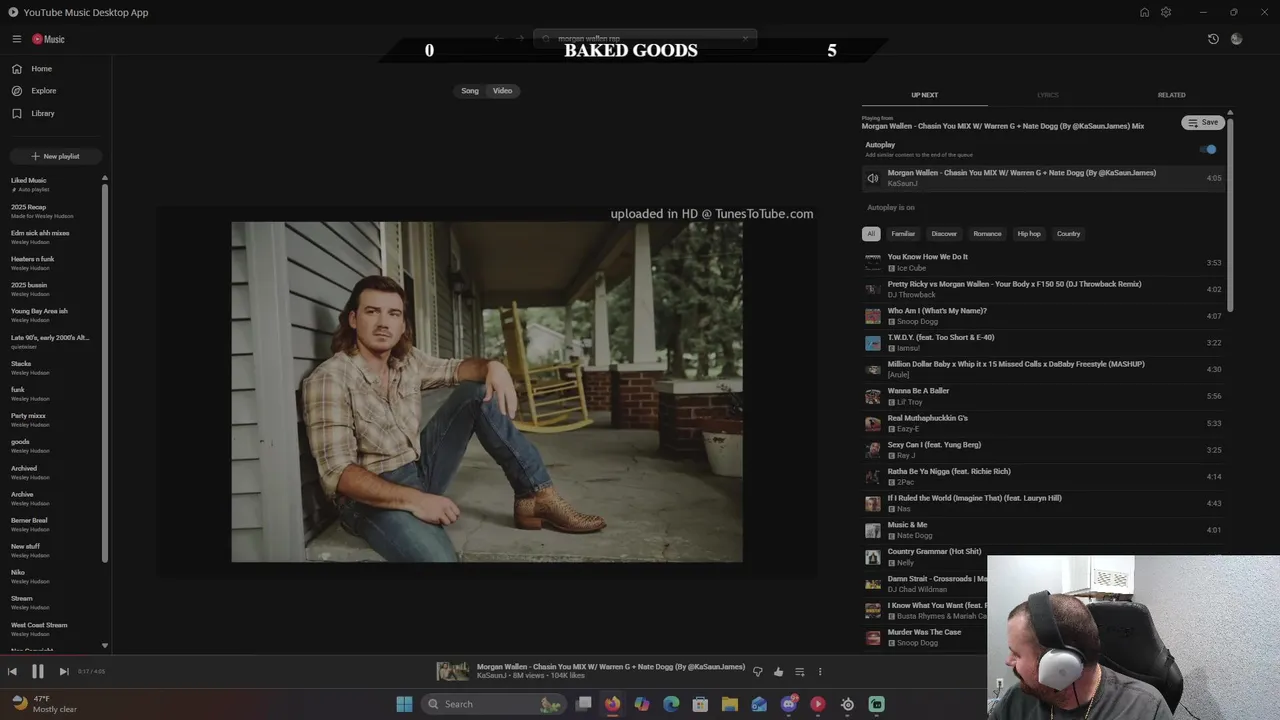The height and width of the screenshot is (720, 1280).
Task: Open the desktop app settings gear
Action: pyautogui.click(x=1166, y=12)
